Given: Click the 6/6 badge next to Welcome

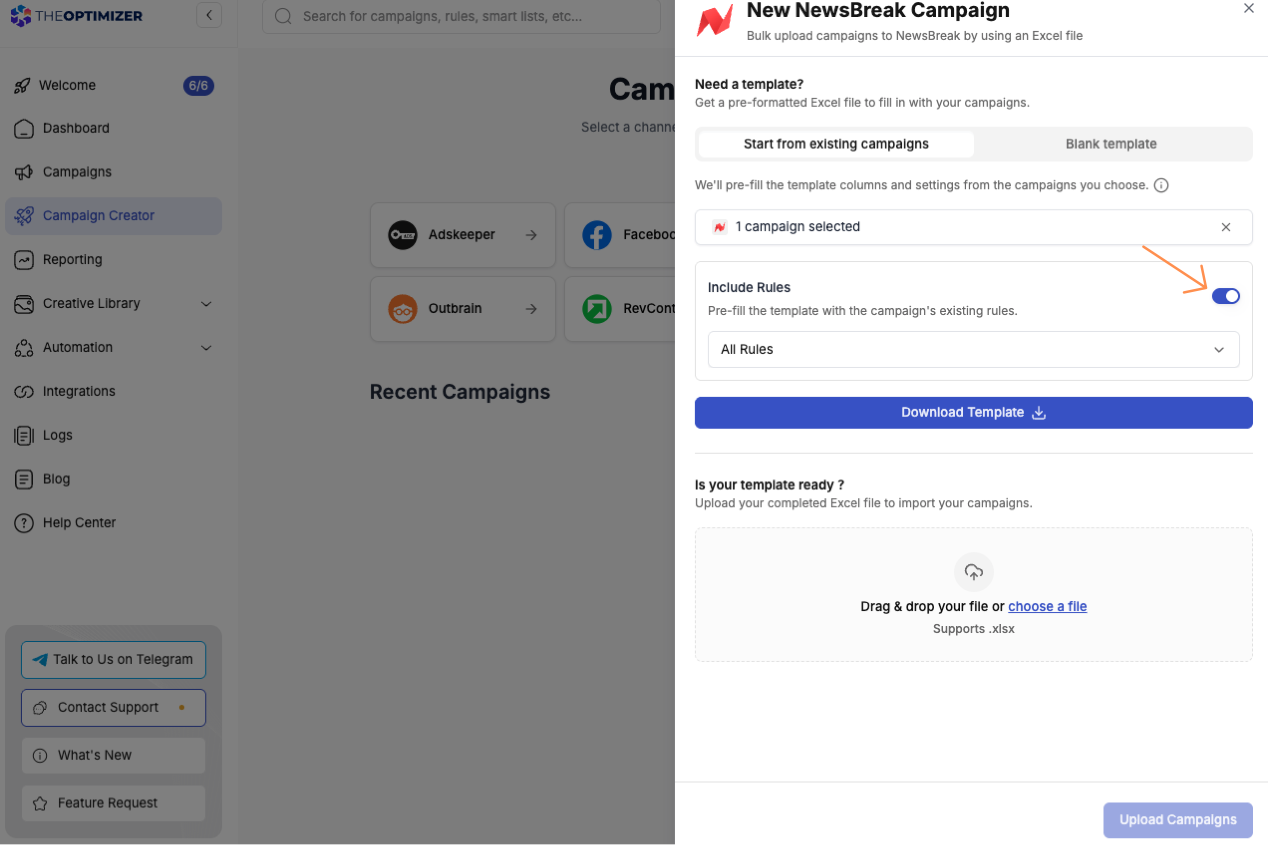Looking at the screenshot, I should (x=198, y=86).
